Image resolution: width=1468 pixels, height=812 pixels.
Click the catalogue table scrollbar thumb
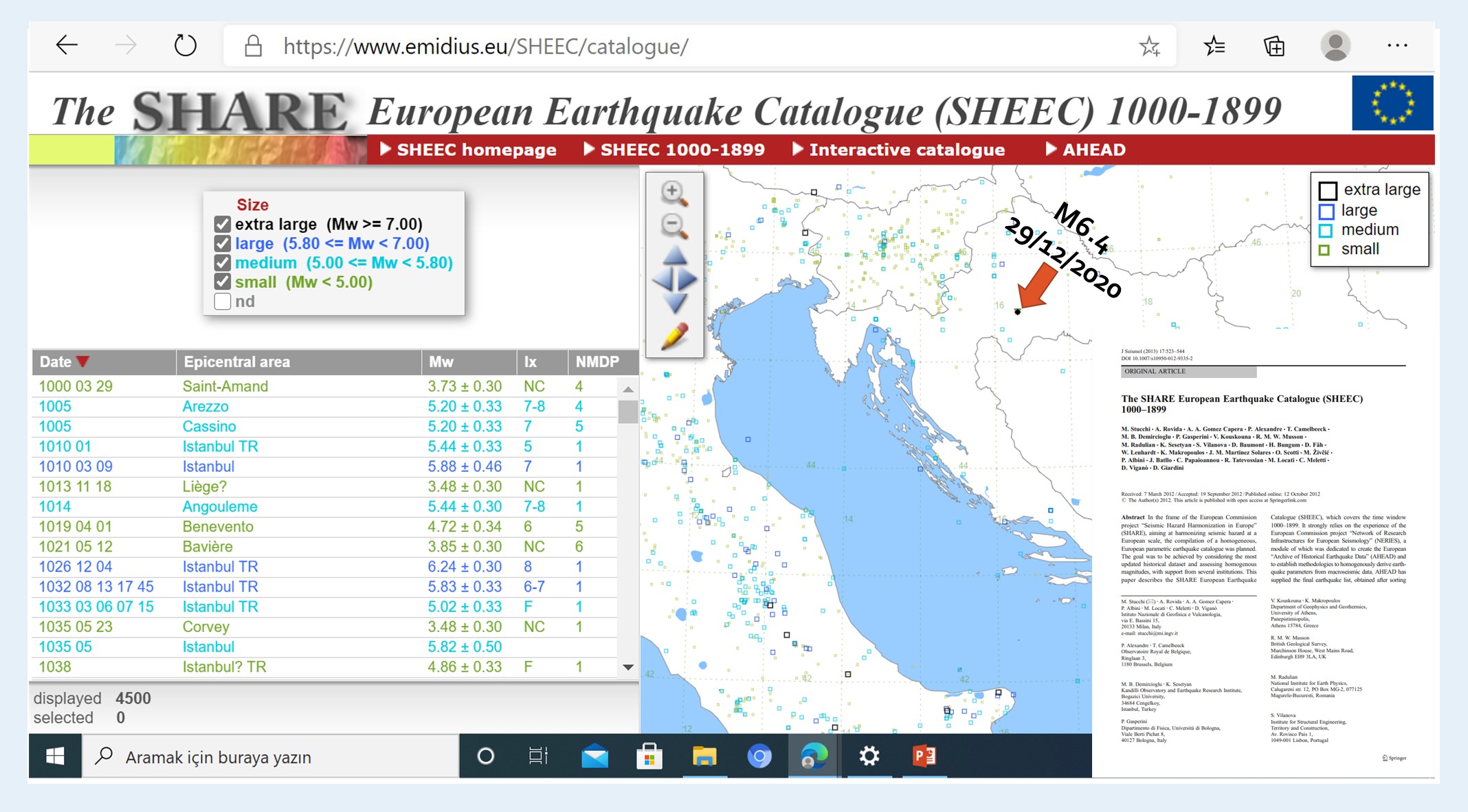627,412
